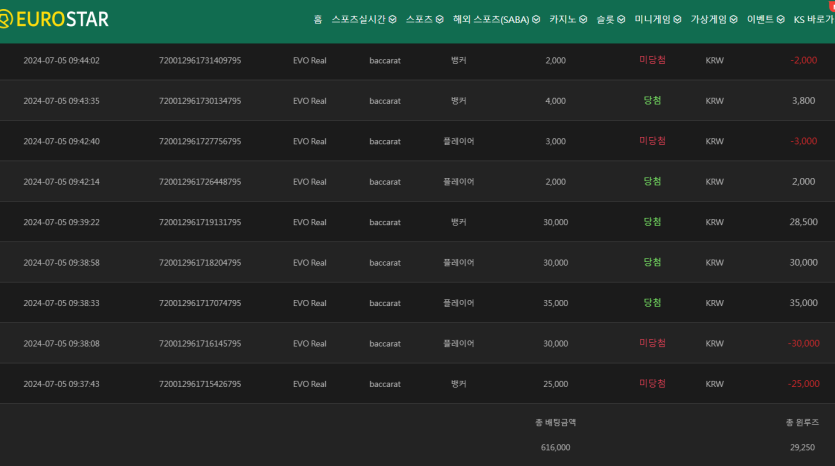Expand chevron next to 해외 스포츠(SABA)
The width and height of the screenshot is (835, 466).
(x=536, y=20)
